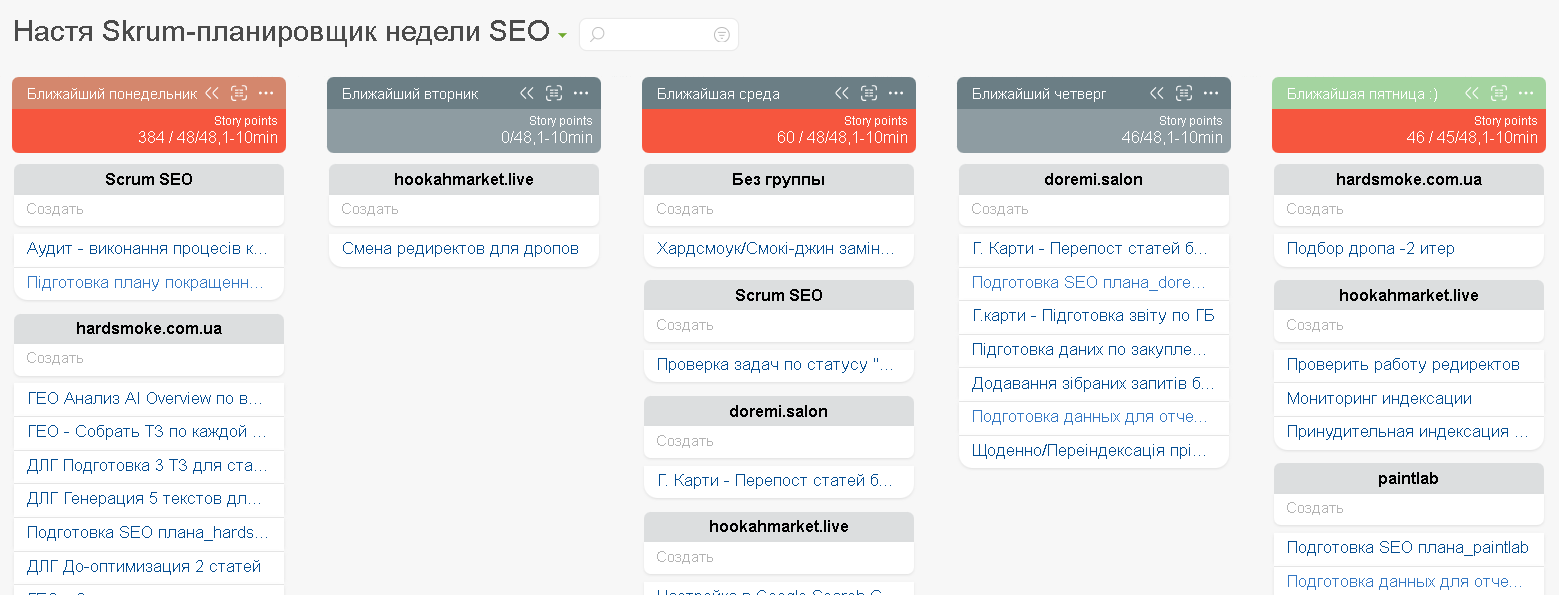This screenshot has height=595, width=1559.
Task: Open Wednesday's Г. Карти - Перепост статей task
Action: click(776, 480)
